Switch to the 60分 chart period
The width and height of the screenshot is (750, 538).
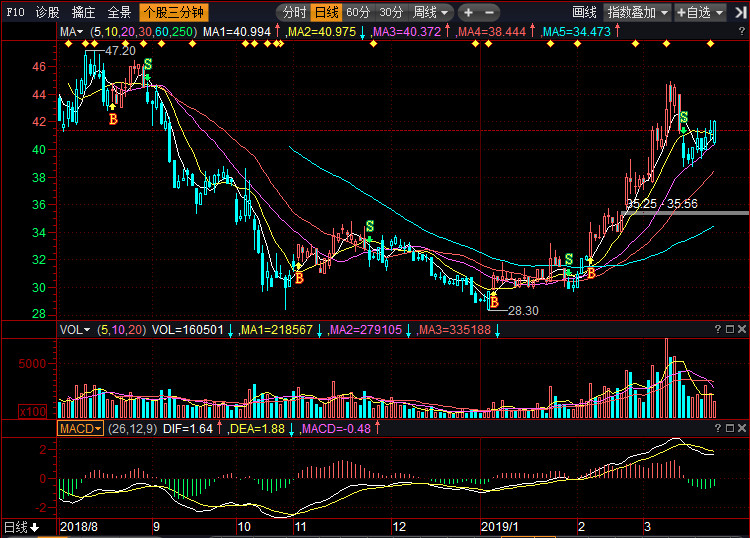tap(358, 12)
